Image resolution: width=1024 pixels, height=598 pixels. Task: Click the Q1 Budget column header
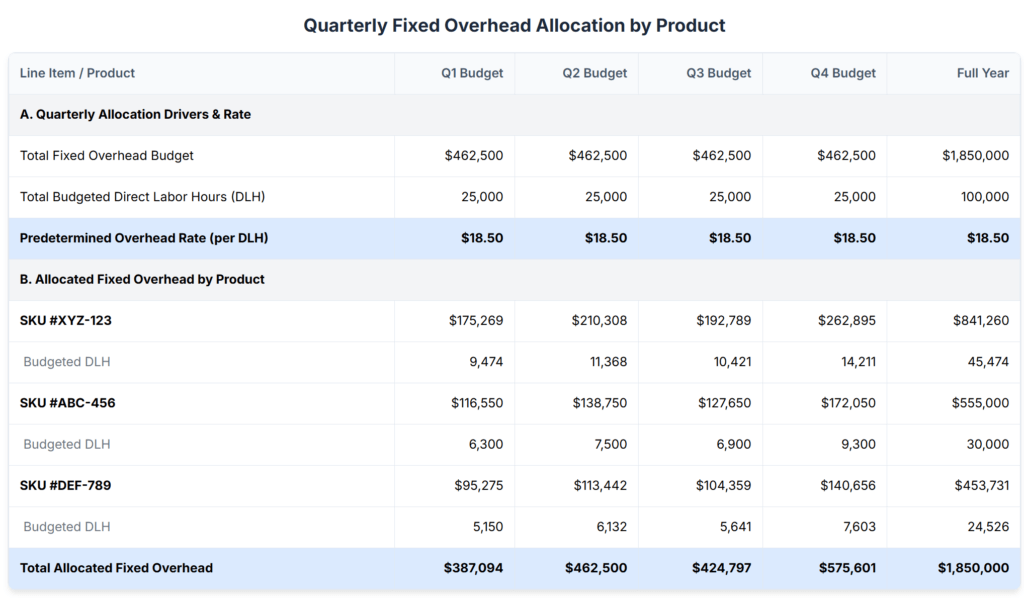472,73
